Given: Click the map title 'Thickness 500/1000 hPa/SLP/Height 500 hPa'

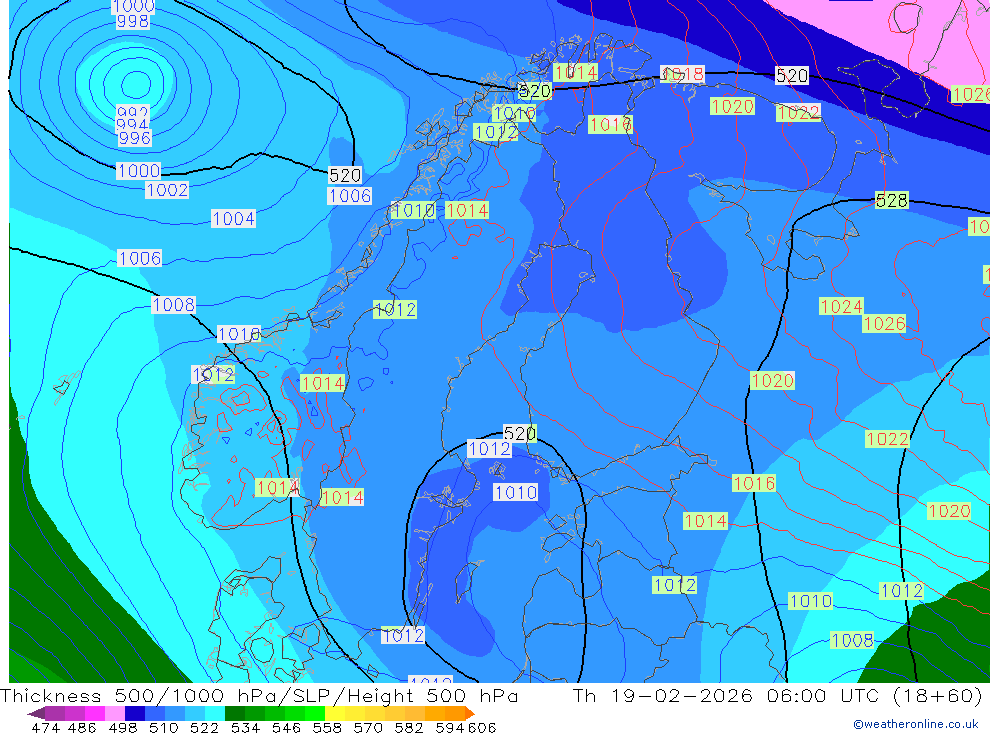Looking at the screenshot, I should (260, 695).
